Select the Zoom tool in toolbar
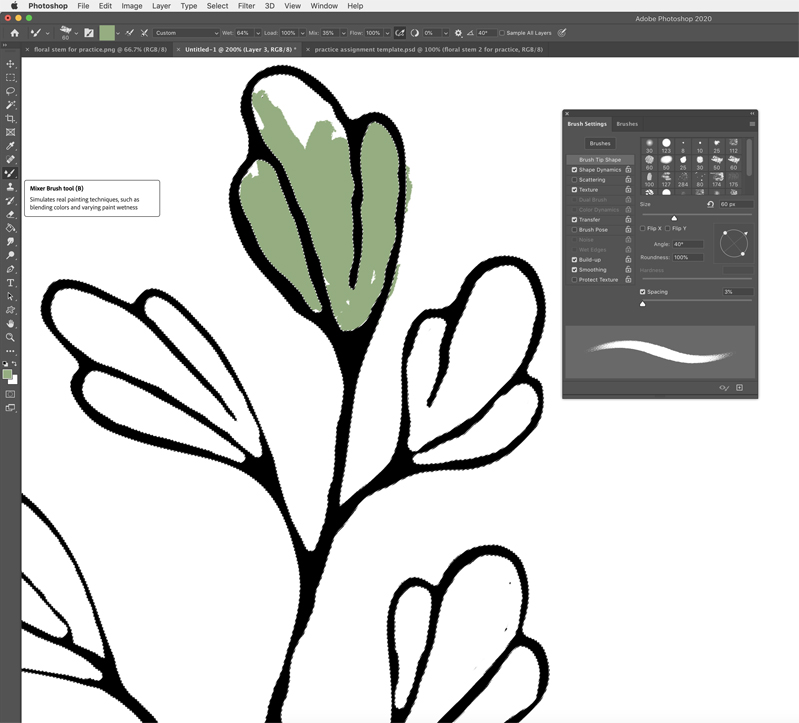 click(x=11, y=337)
